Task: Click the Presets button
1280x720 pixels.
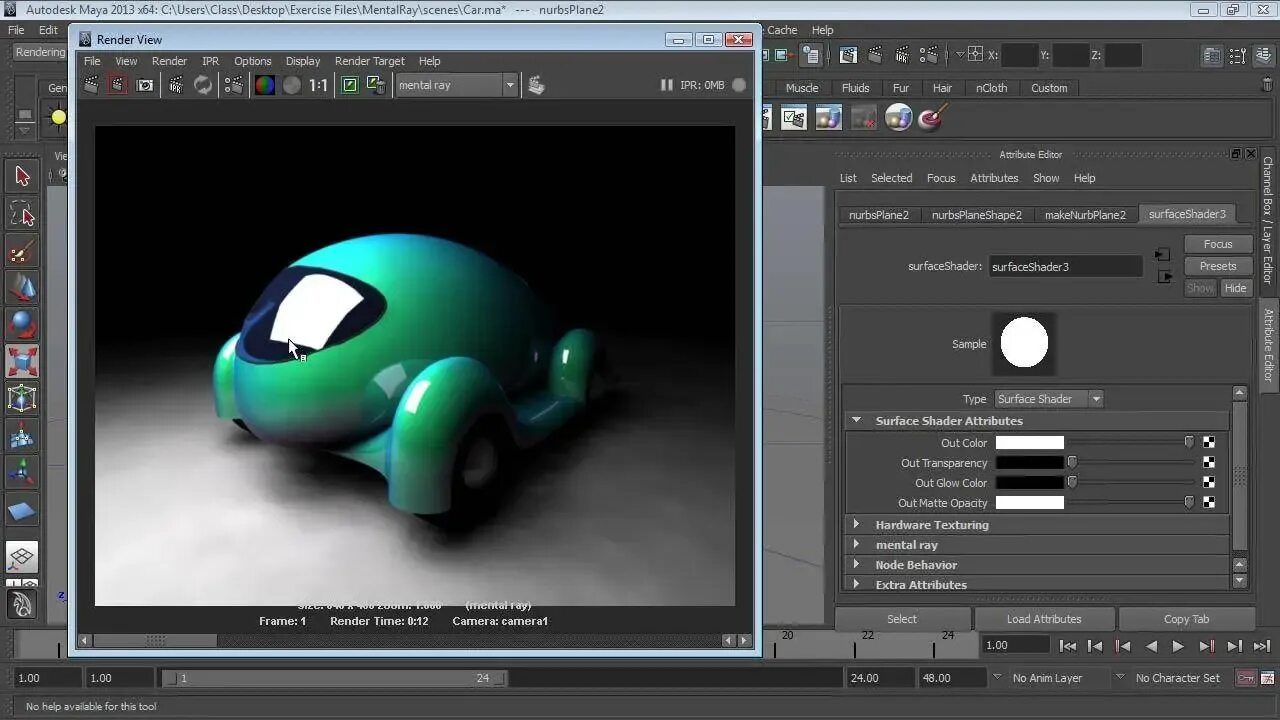Action: pyautogui.click(x=1217, y=266)
